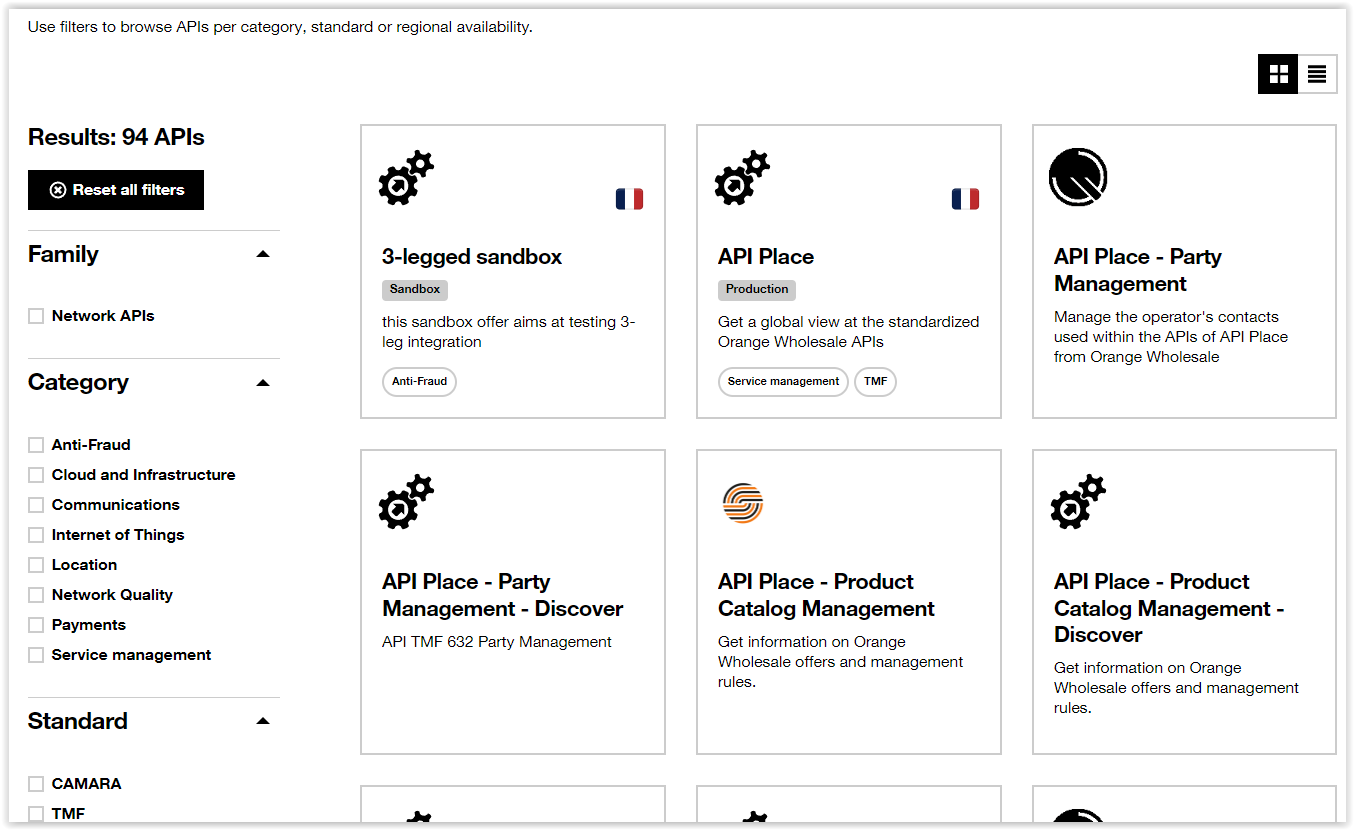Click the Service management tag on API Place

783,382
